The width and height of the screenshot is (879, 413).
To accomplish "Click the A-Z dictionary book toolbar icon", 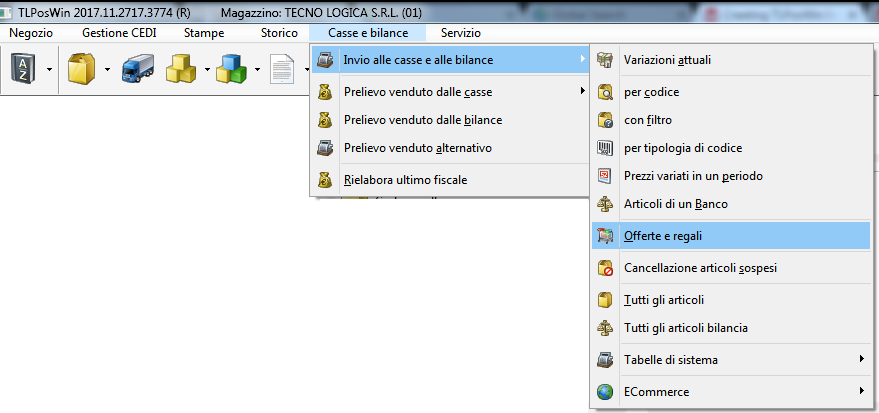I will pos(22,70).
